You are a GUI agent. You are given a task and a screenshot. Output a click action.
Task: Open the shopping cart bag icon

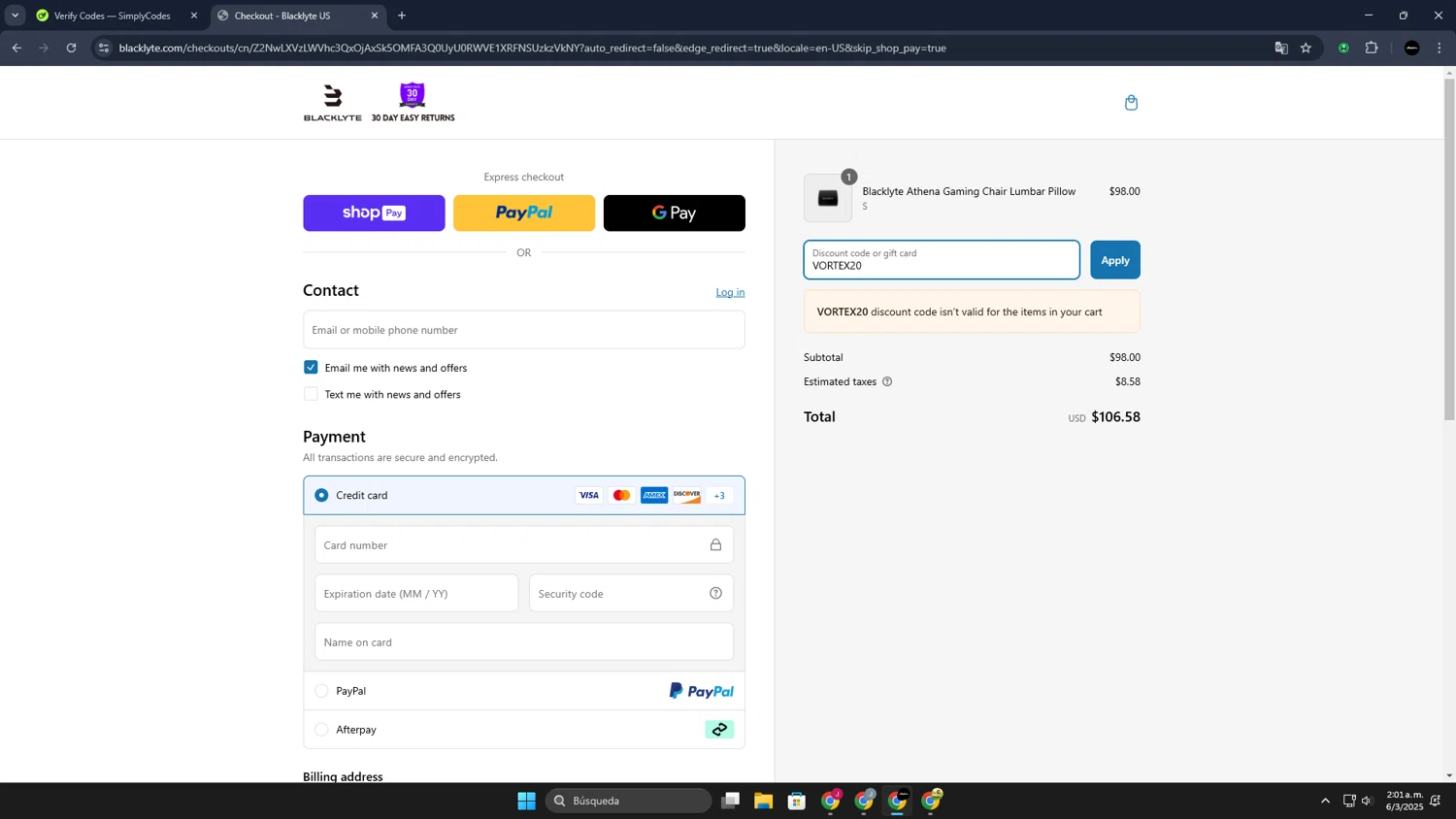(1131, 103)
